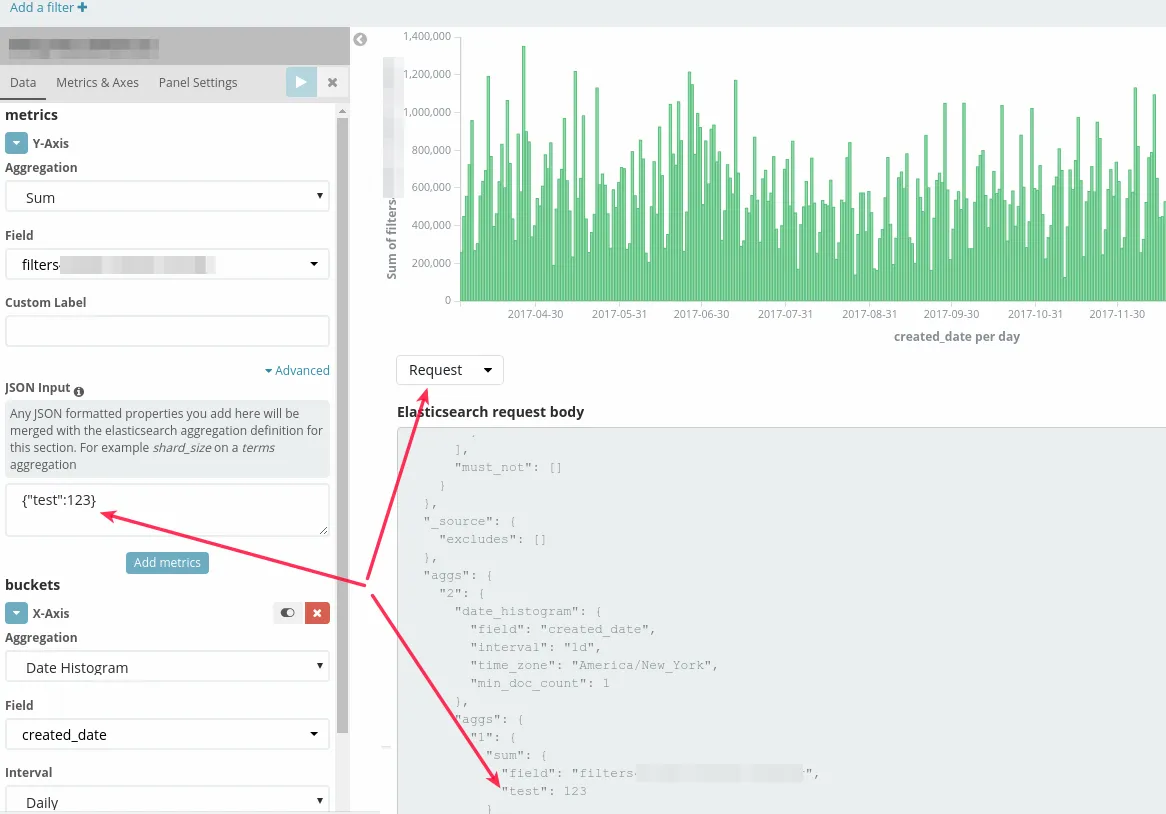Click the Apply changes play button
The image size is (1166, 814).
(x=301, y=83)
